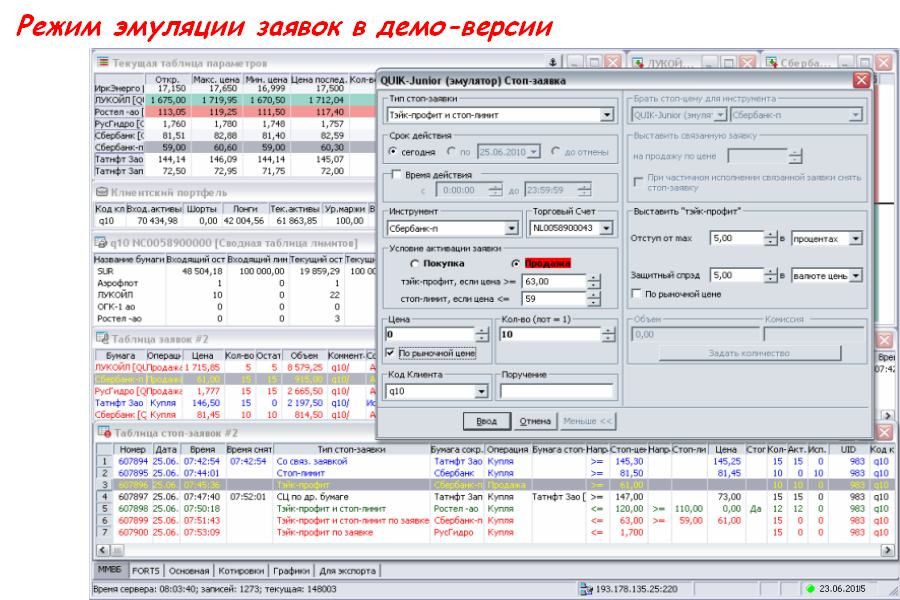This screenshot has width=900, height=600.
Task: Click the Поручение text field
Action: 556,392
